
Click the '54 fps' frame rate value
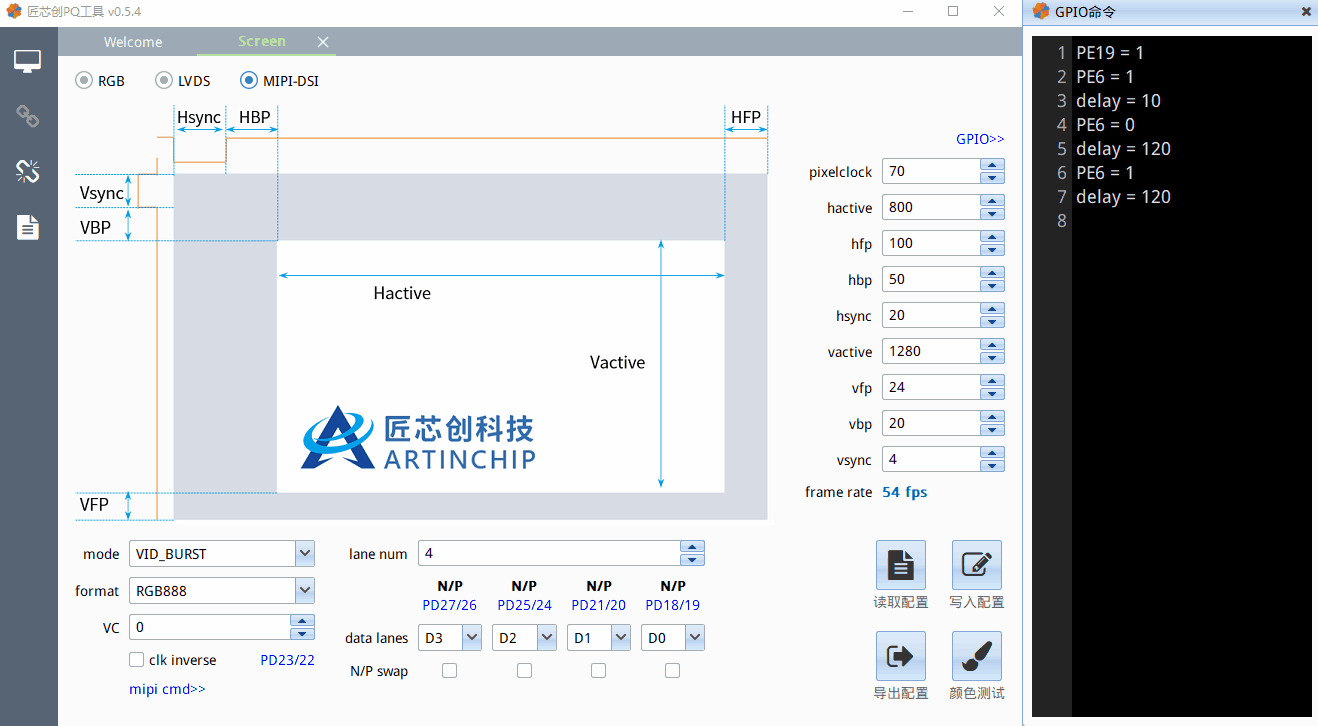point(905,492)
